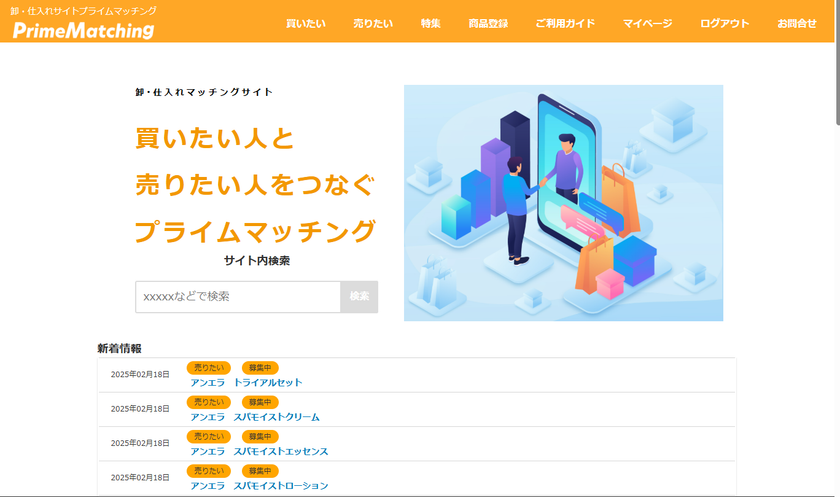The image size is (840, 497).
Task: Open the トライアルセット product link
Action: [268, 382]
